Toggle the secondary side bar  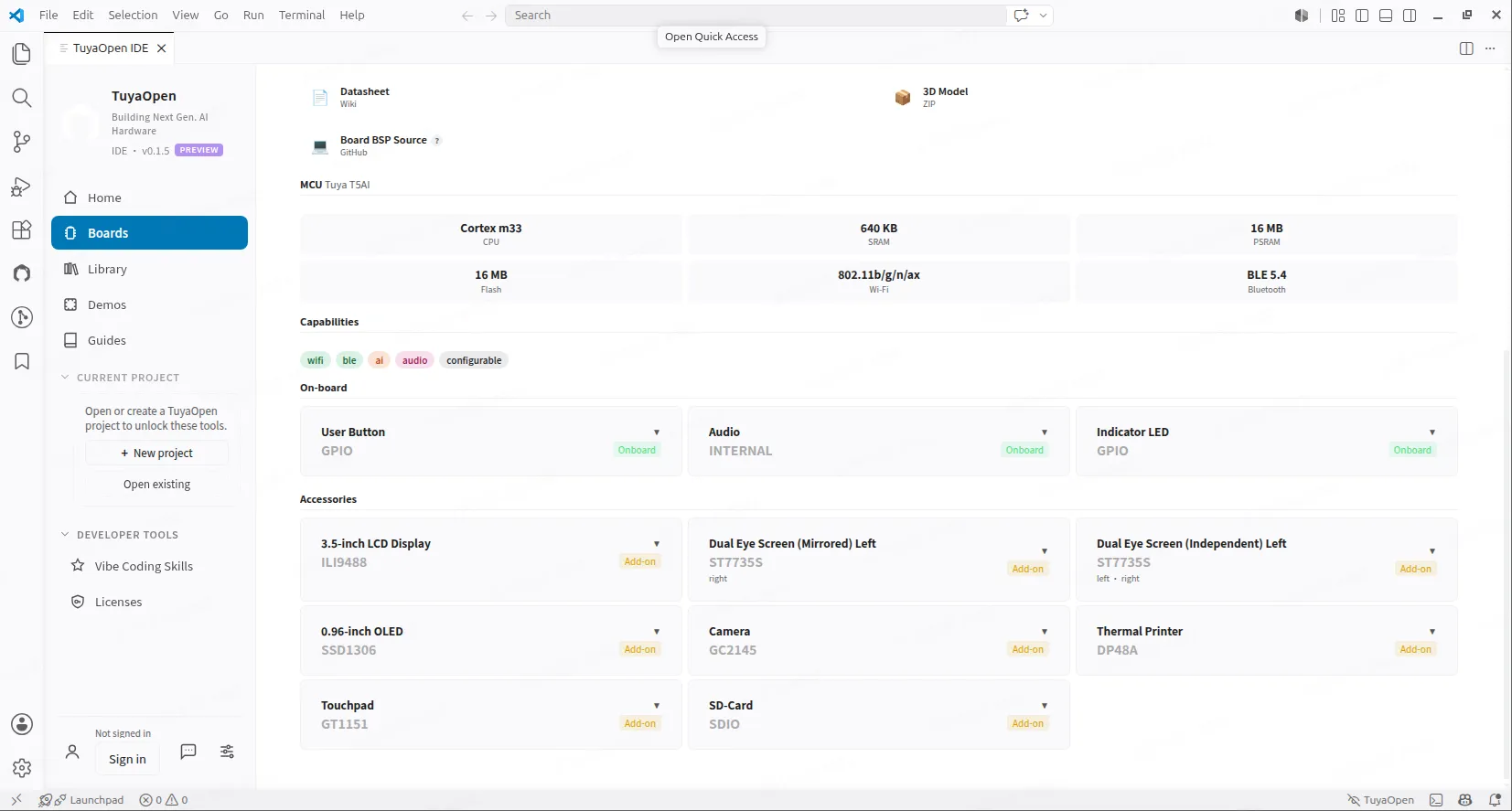(x=1410, y=16)
